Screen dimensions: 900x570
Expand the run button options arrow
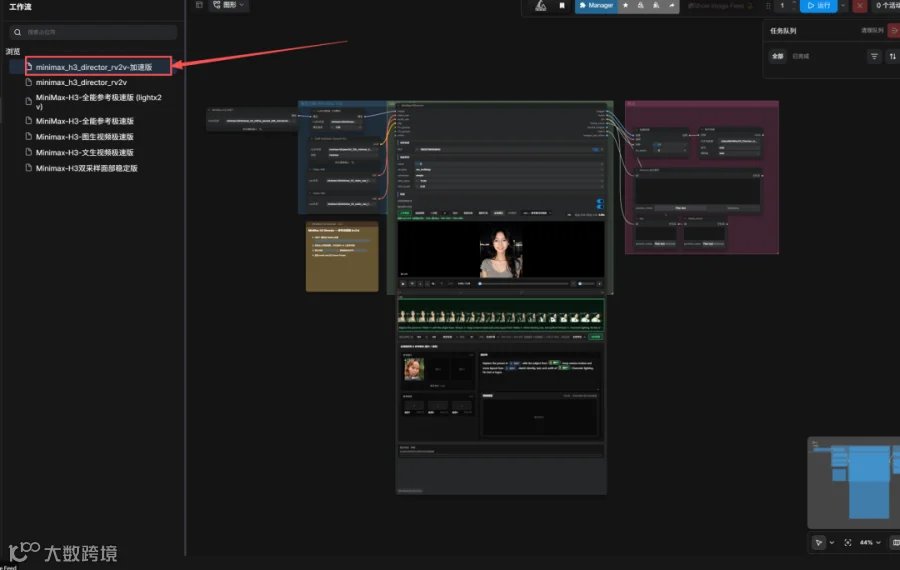coord(843,6)
